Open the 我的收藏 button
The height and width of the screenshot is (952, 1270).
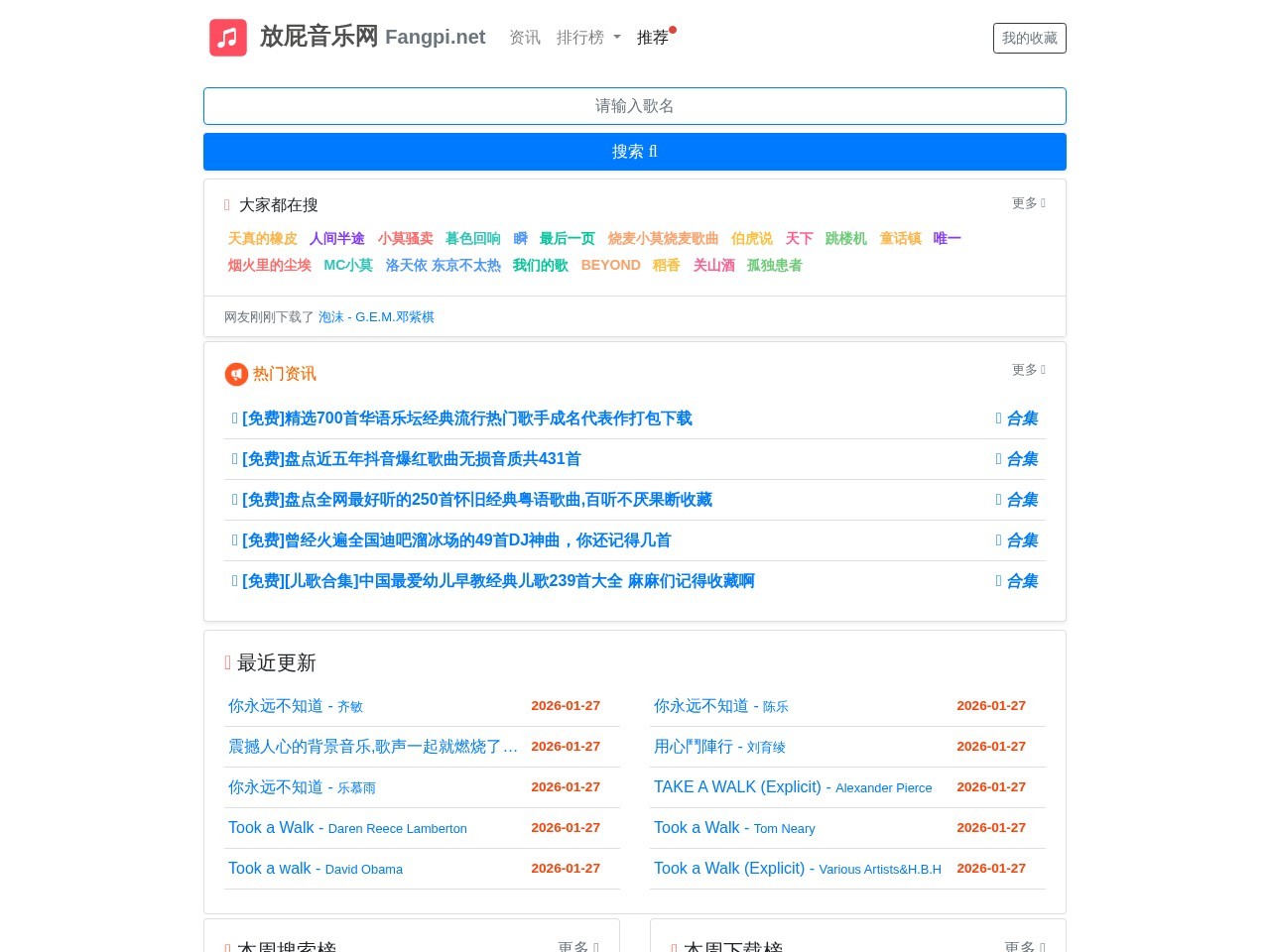[1030, 38]
